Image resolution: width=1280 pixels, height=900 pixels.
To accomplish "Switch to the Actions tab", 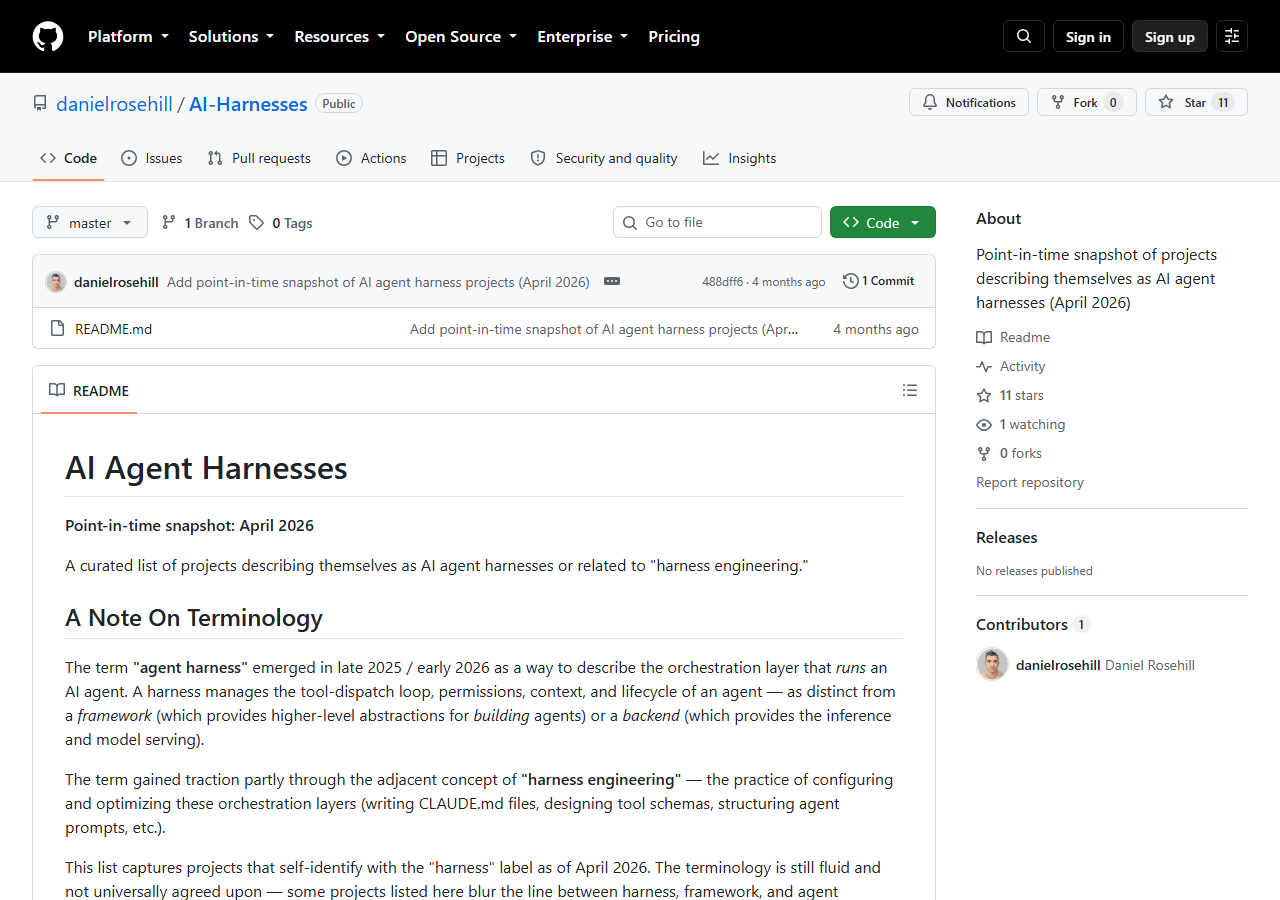I will pyautogui.click(x=371, y=158).
